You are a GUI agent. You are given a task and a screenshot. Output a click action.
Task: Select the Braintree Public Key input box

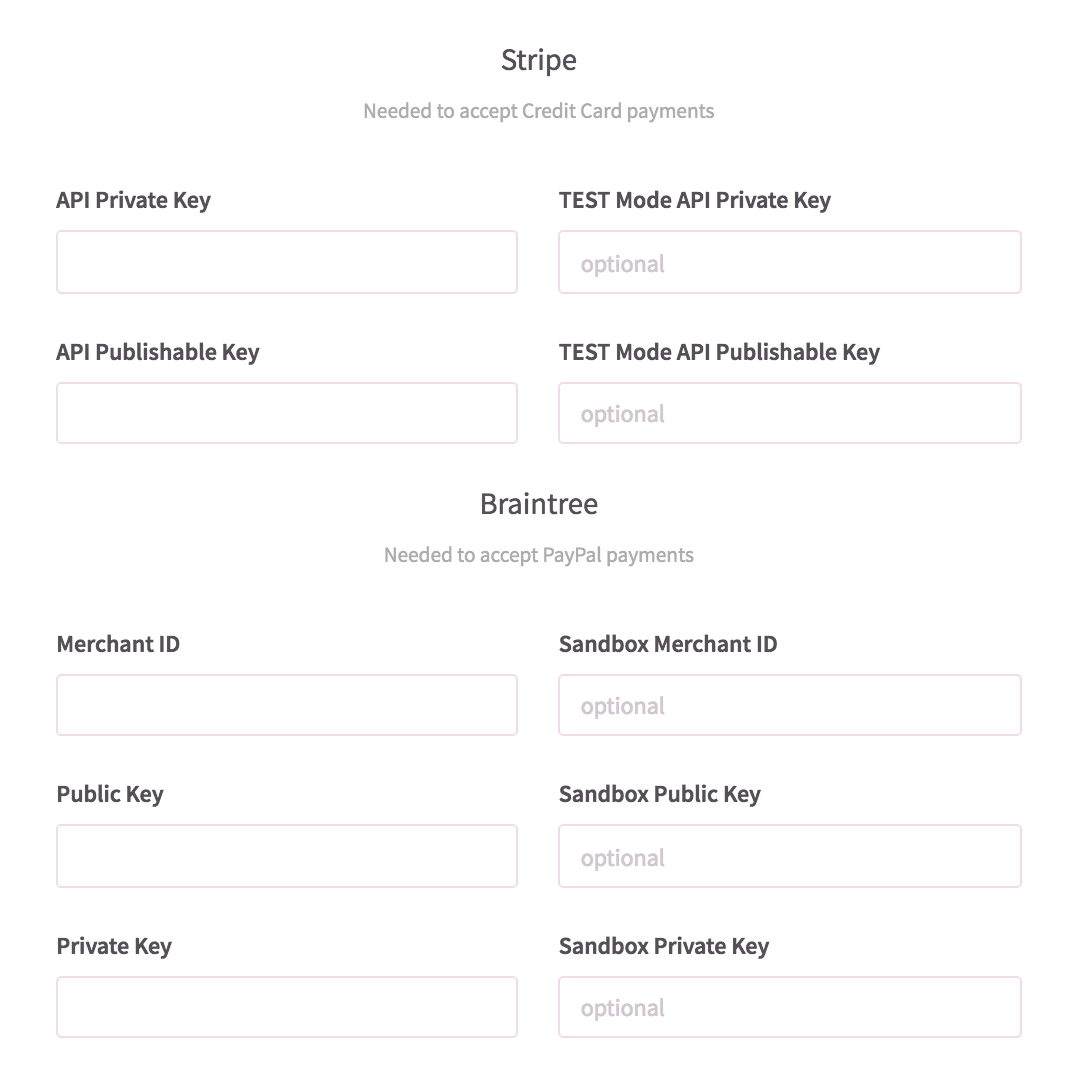click(x=287, y=856)
